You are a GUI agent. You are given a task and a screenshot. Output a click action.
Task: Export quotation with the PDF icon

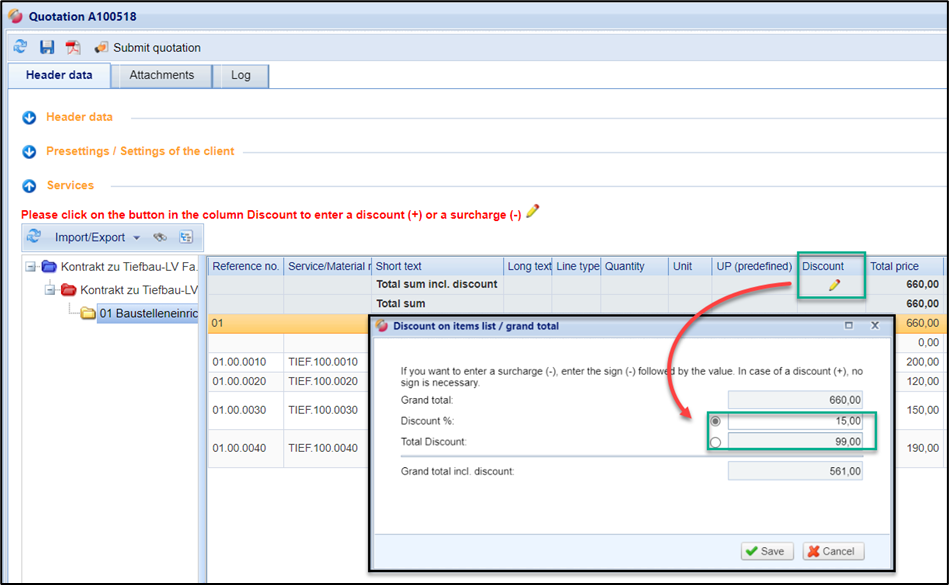pos(73,47)
